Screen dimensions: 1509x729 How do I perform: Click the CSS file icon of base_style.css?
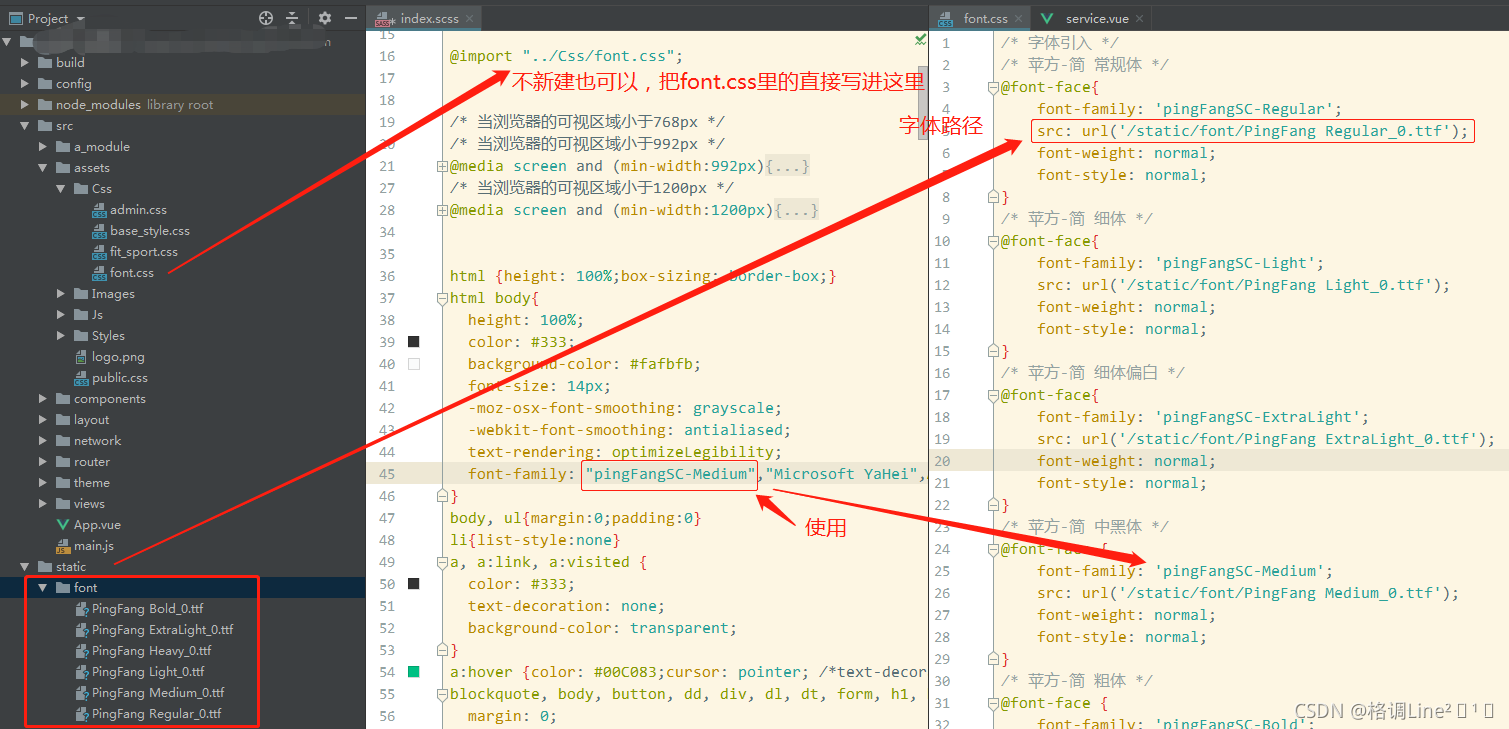pos(99,231)
